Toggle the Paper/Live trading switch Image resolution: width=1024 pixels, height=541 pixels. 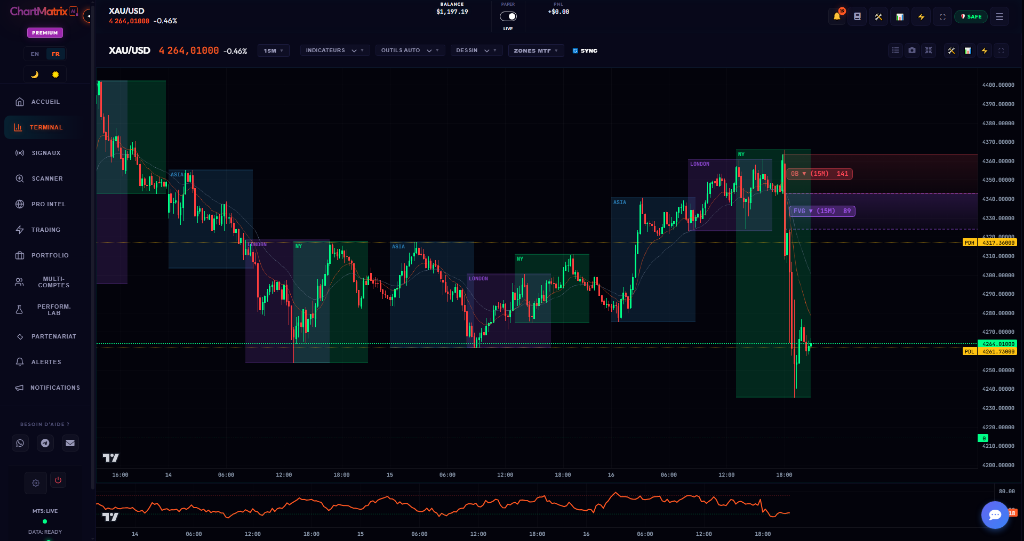508,16
